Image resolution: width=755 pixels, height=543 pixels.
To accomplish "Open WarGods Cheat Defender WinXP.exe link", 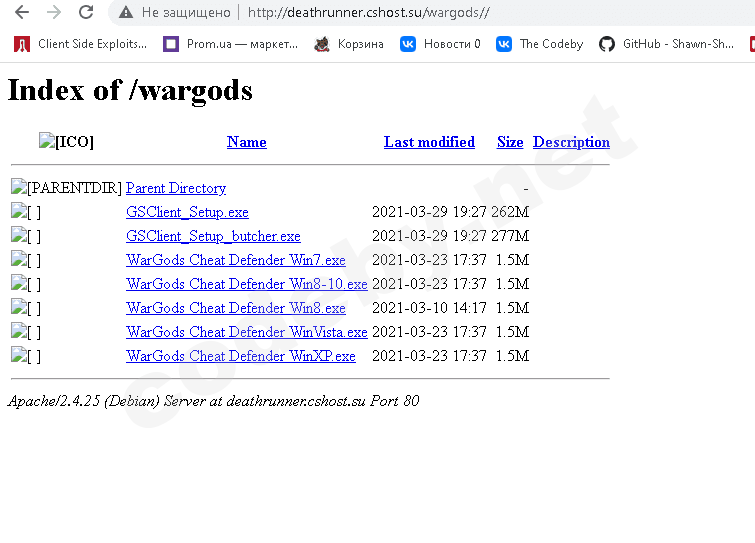I will [x=241, y=356].
